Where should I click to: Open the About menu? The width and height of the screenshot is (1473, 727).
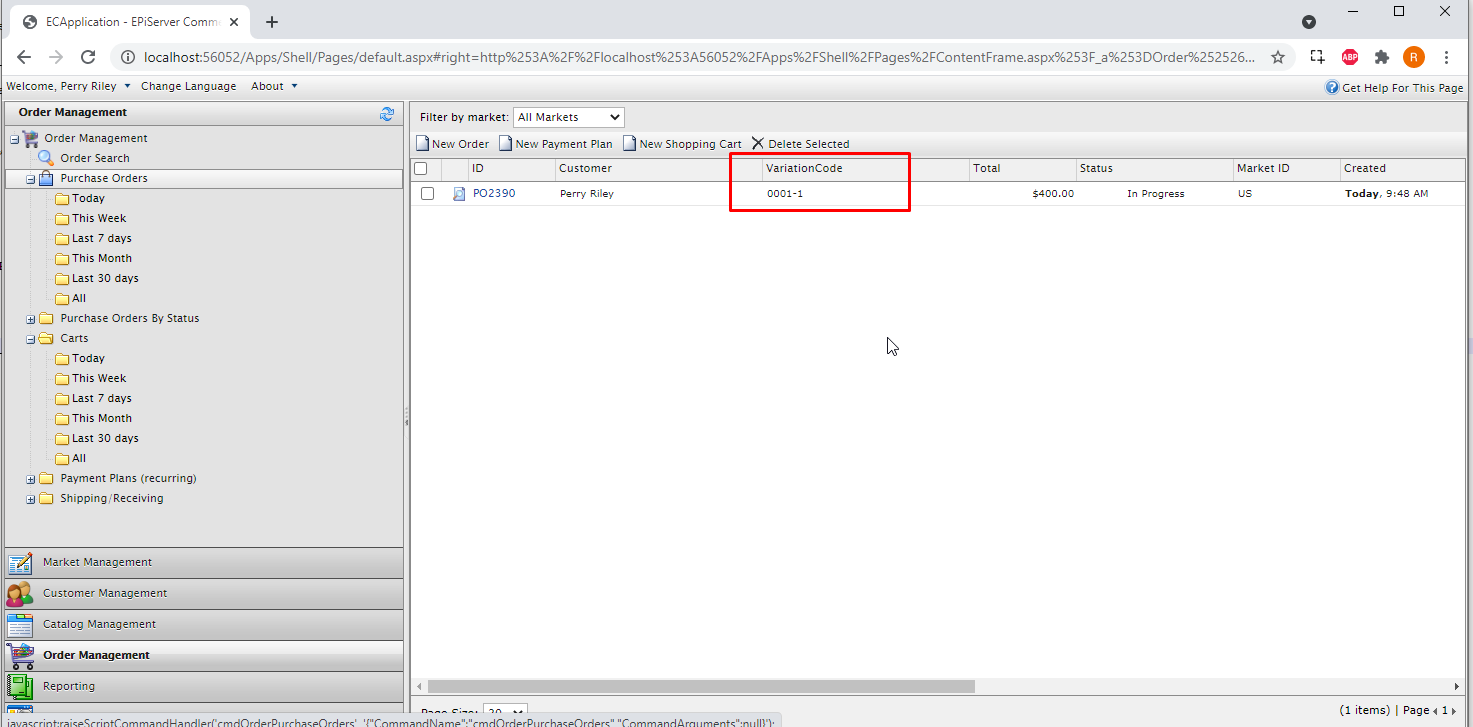click(x=273, y=86)
